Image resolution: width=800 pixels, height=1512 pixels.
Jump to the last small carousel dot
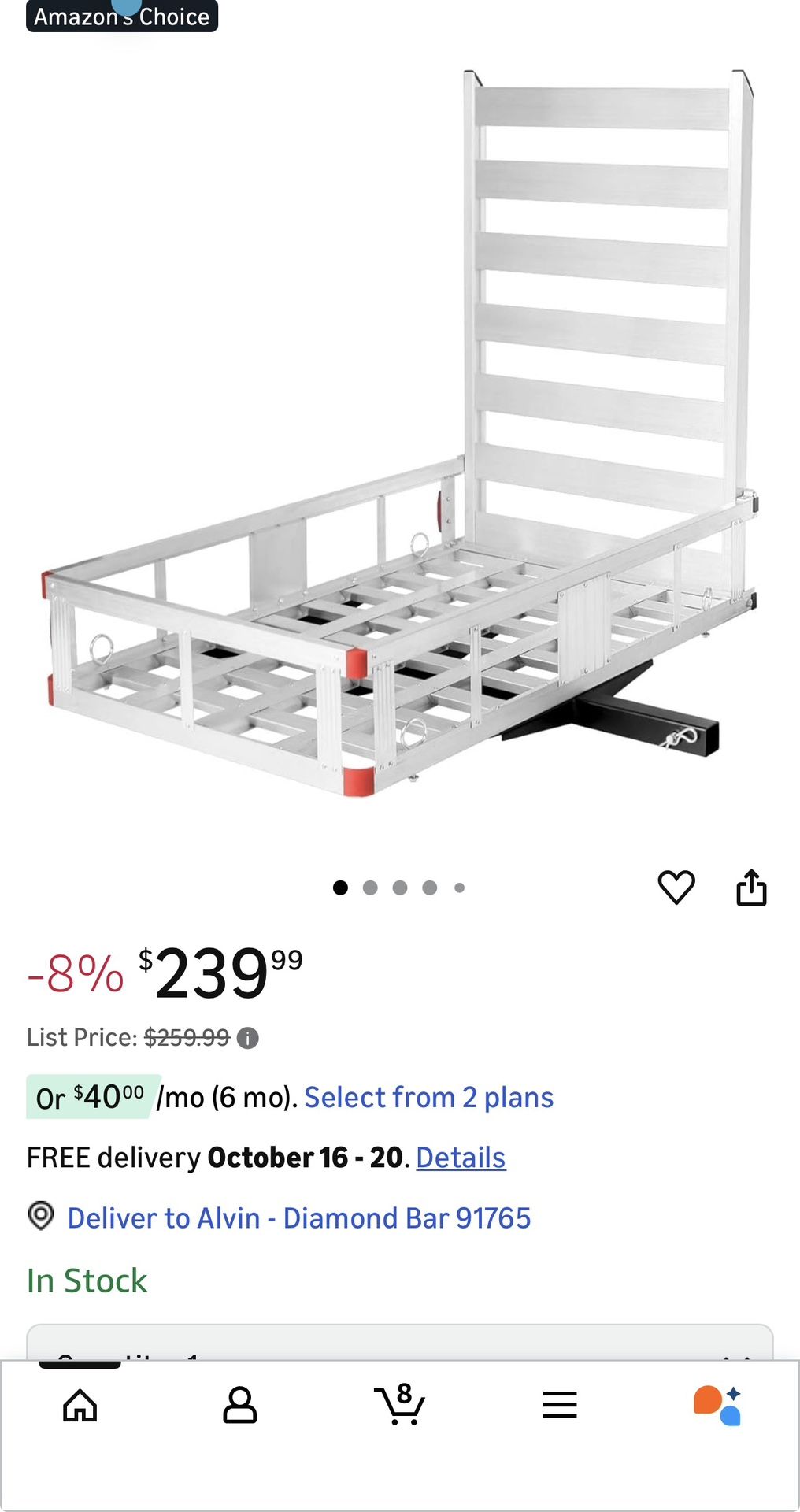click(x=460, y=888)
